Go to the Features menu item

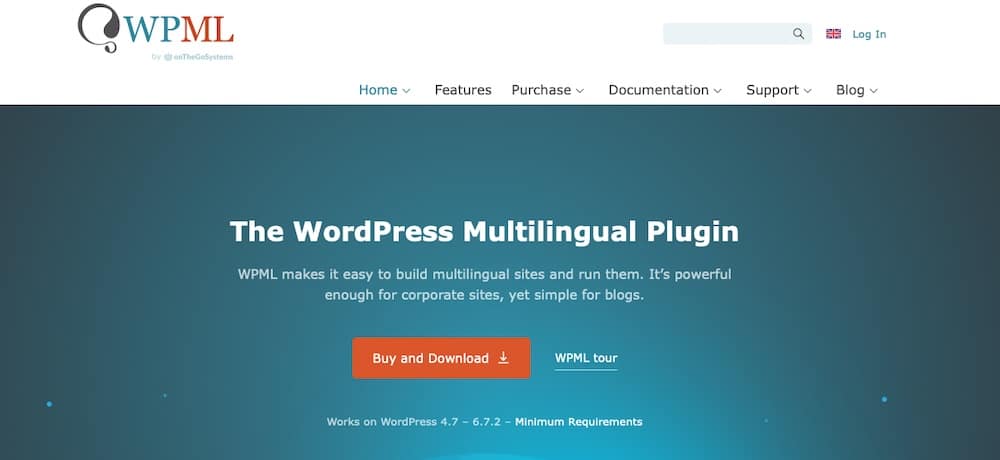pyautogui.click(x=463, y=90)
